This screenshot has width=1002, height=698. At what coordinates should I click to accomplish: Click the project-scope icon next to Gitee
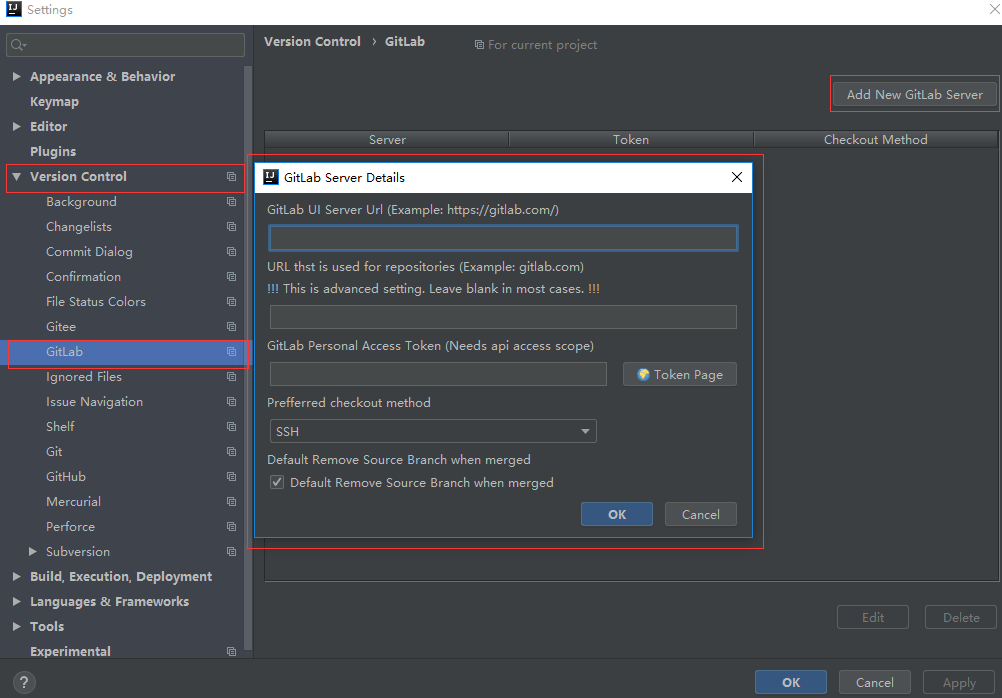coord(231,327)
